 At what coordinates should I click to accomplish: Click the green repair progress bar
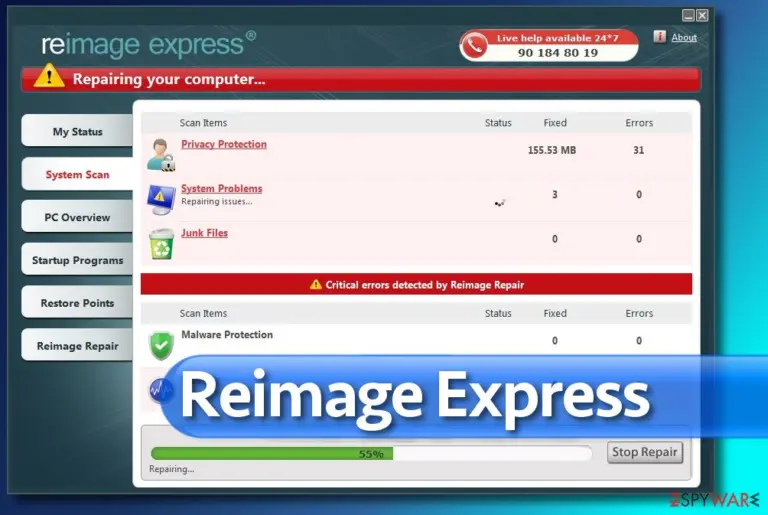(371, 454)
